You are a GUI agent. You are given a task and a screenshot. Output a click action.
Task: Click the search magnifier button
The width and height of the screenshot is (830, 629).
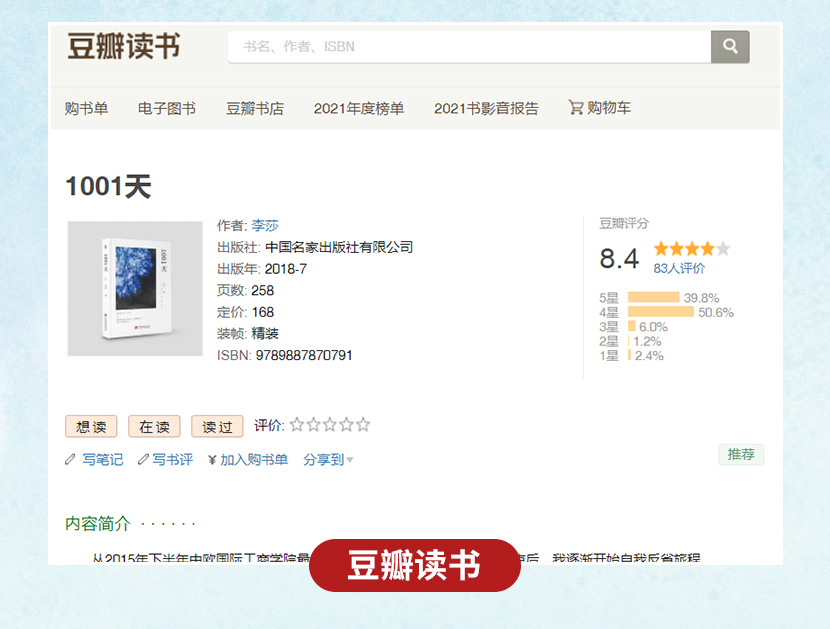point(730,46)
